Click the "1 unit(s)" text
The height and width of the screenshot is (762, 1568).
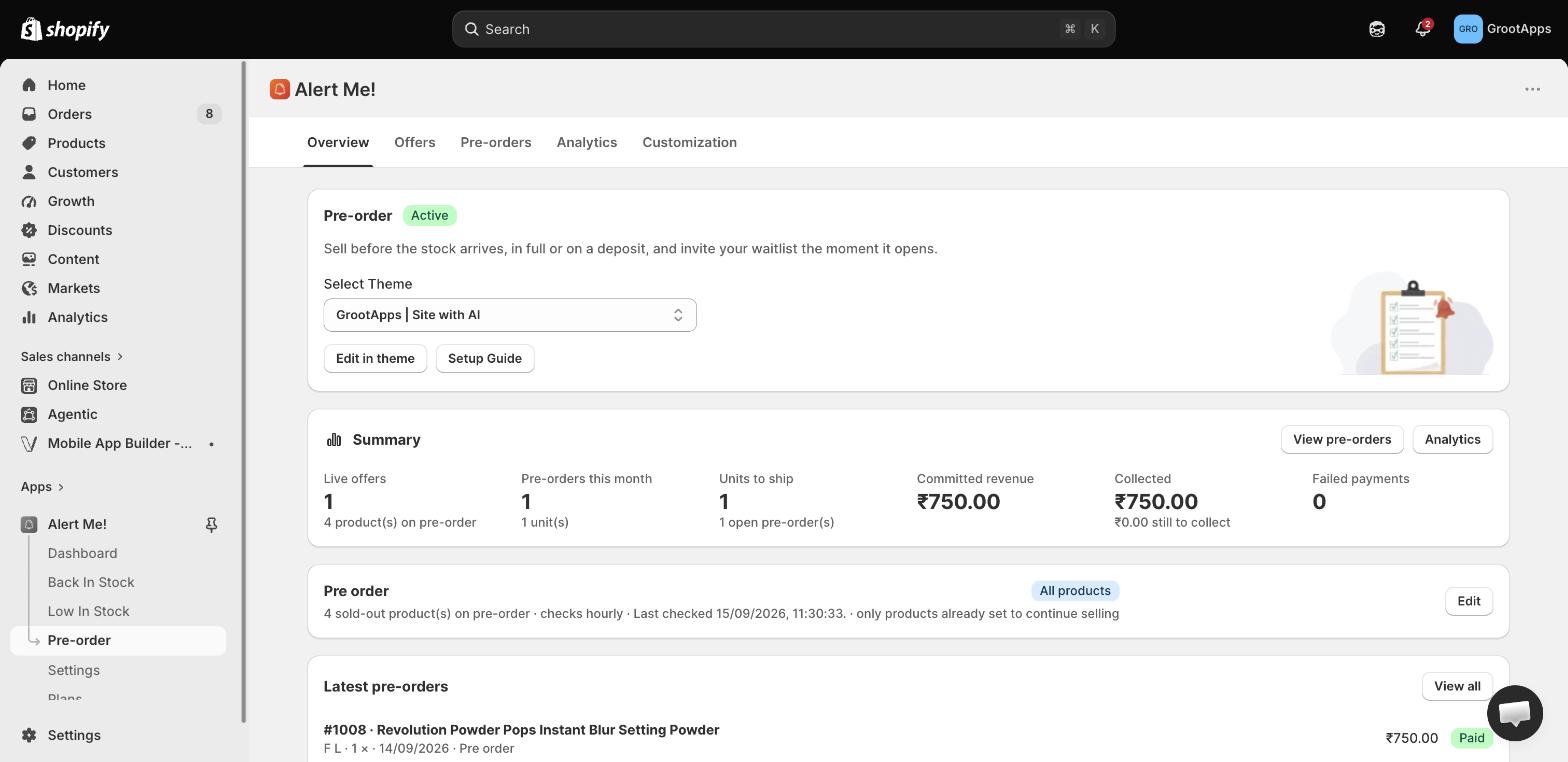[545, 523]
